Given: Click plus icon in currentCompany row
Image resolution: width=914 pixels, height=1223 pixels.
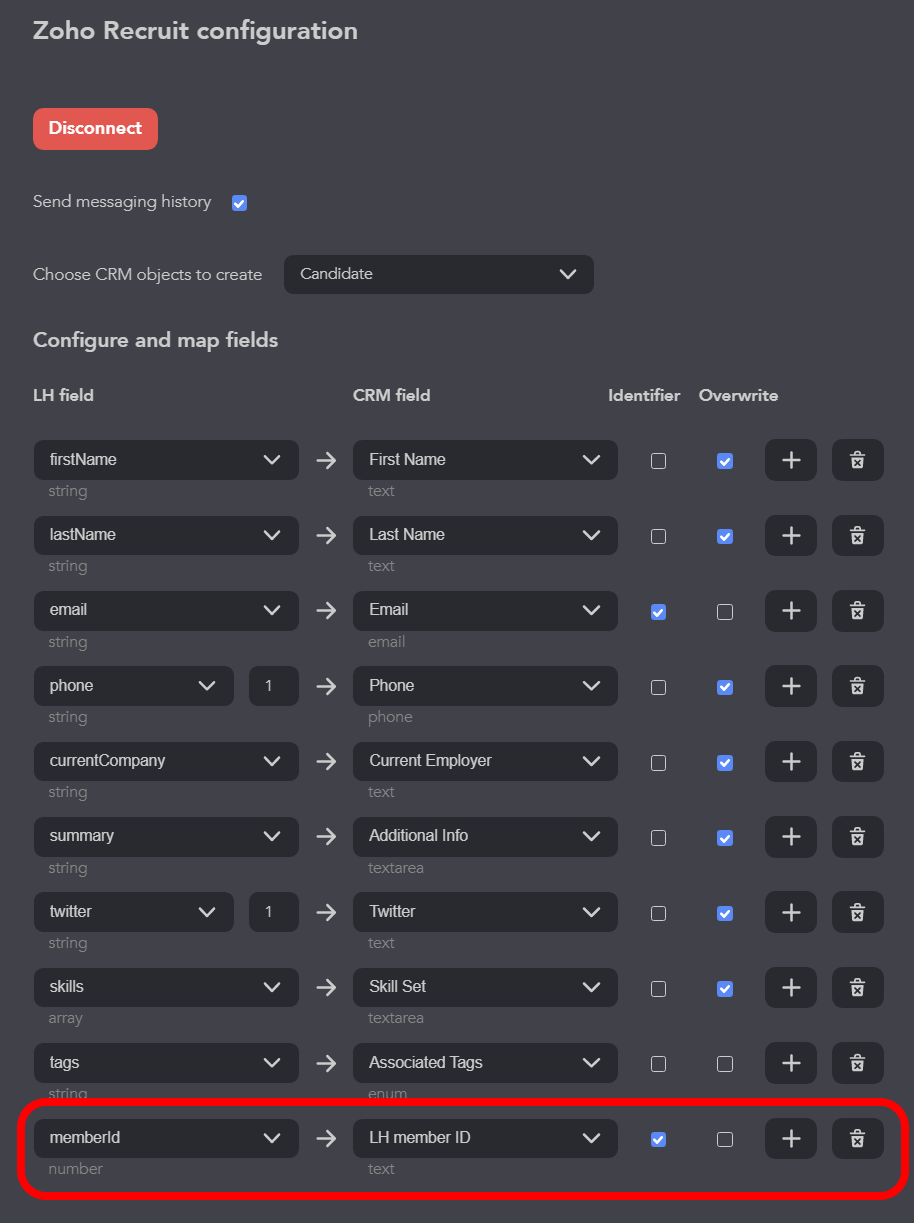Looking at the screenshot, I should [791, 761].
